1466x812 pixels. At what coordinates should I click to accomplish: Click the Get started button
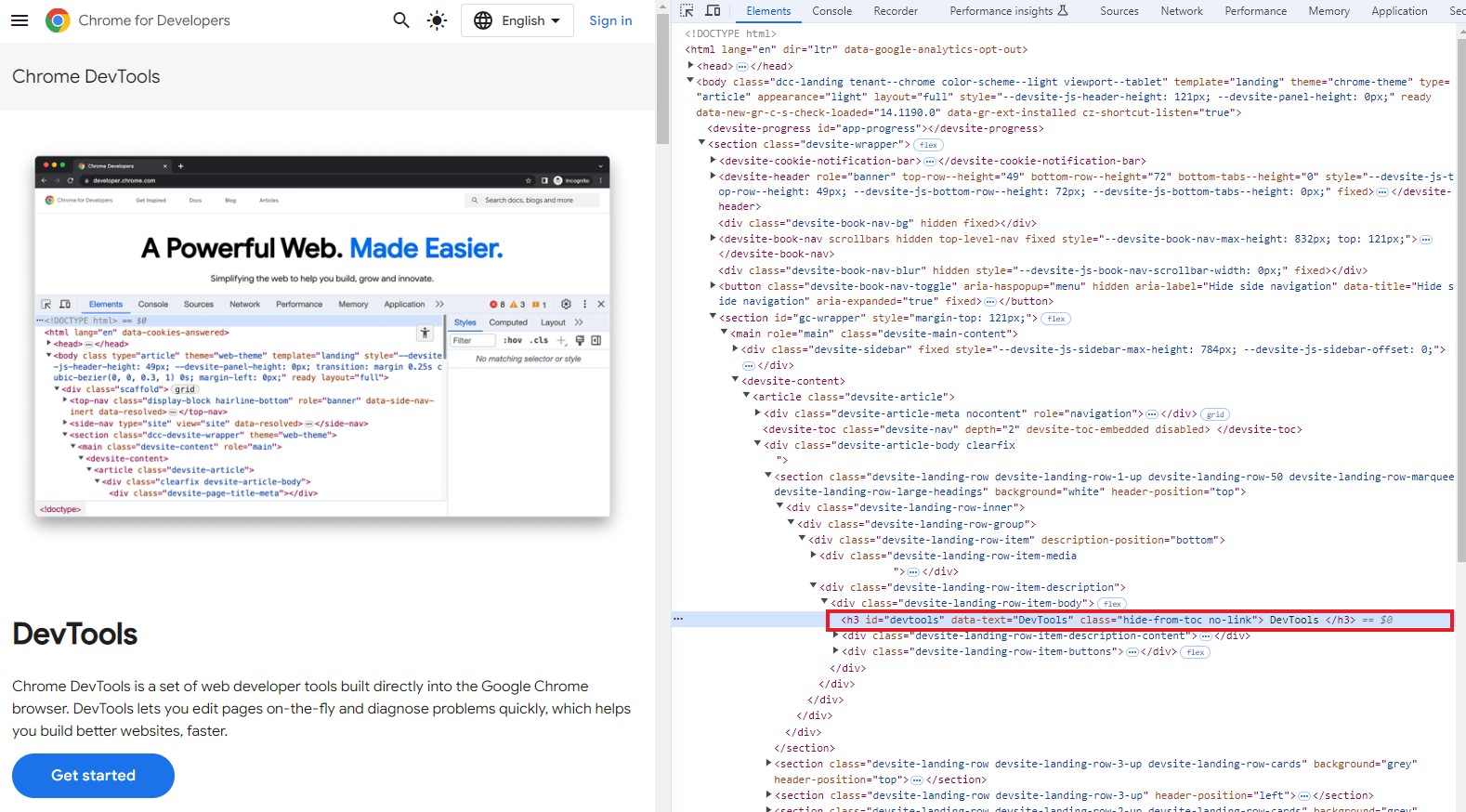93,775
